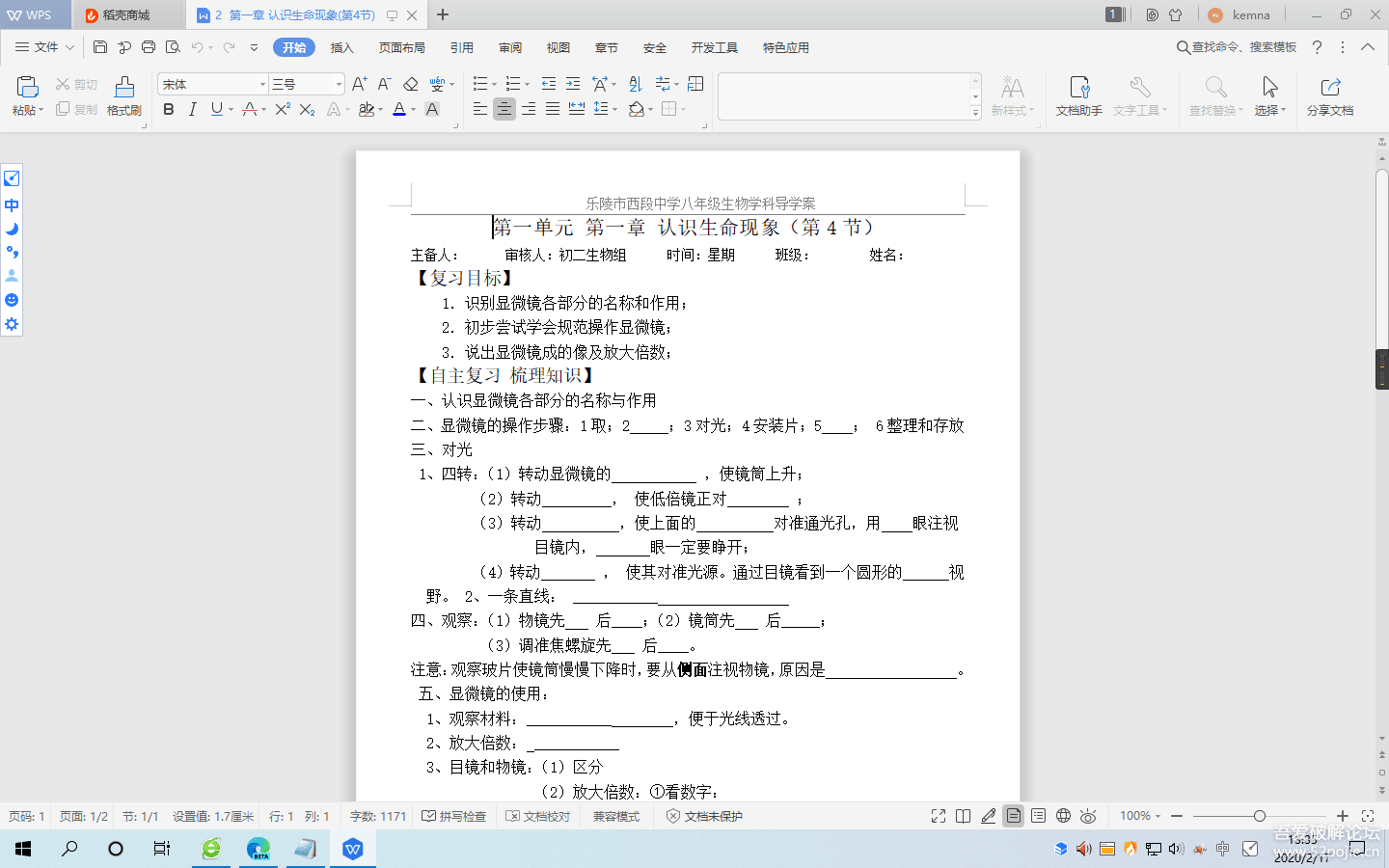
Task: Expand the paste (粘贴) options dropdown
Action: point(41,111)
